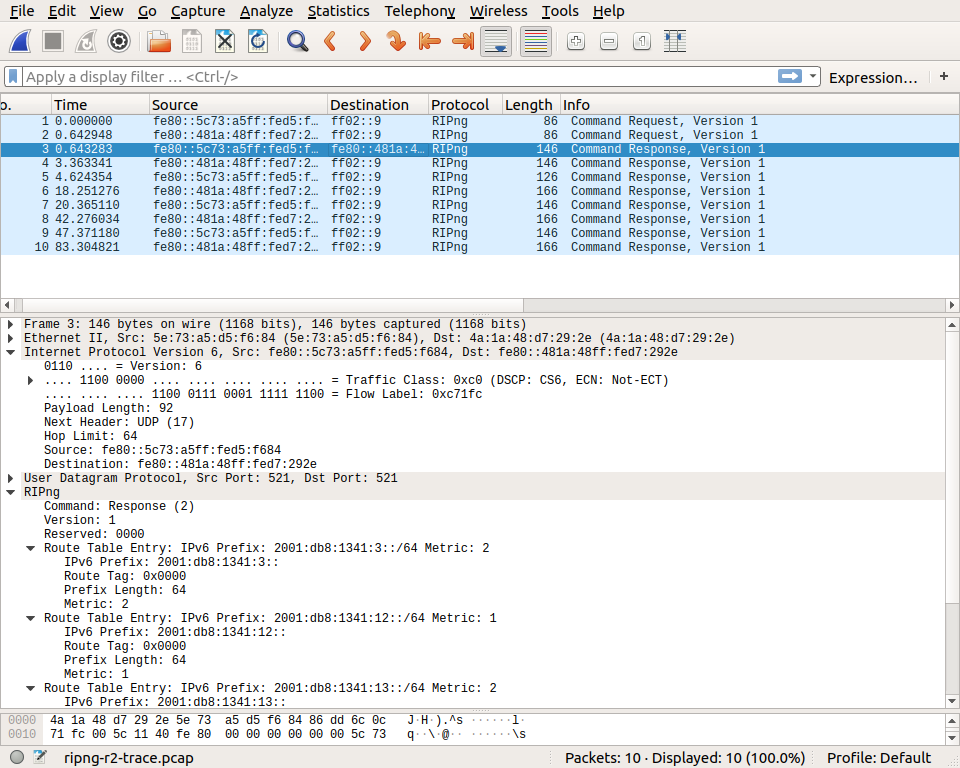Sort by Protocol column header
The height and width of the screenshot is (768, 960).
pyautogui.click(x=465, y=105)
